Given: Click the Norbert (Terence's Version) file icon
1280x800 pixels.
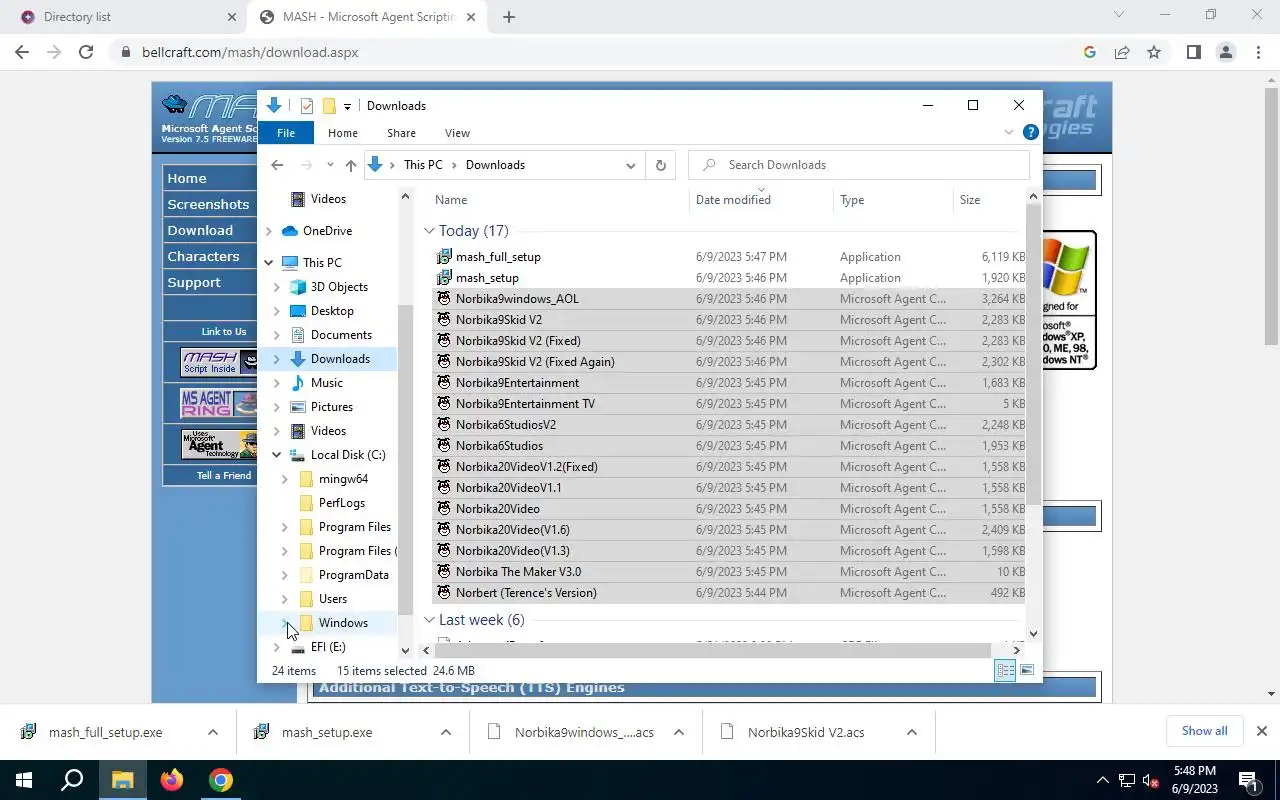Looking at the screenshot, I should pyautogui.click(x=444, y=593).
